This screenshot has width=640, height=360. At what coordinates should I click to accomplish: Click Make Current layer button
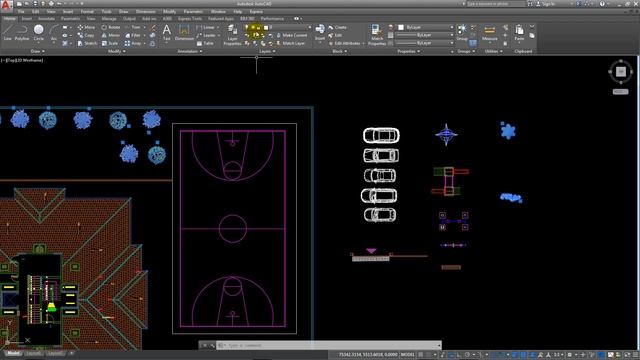pyautogui.click(x=291, y=36)
